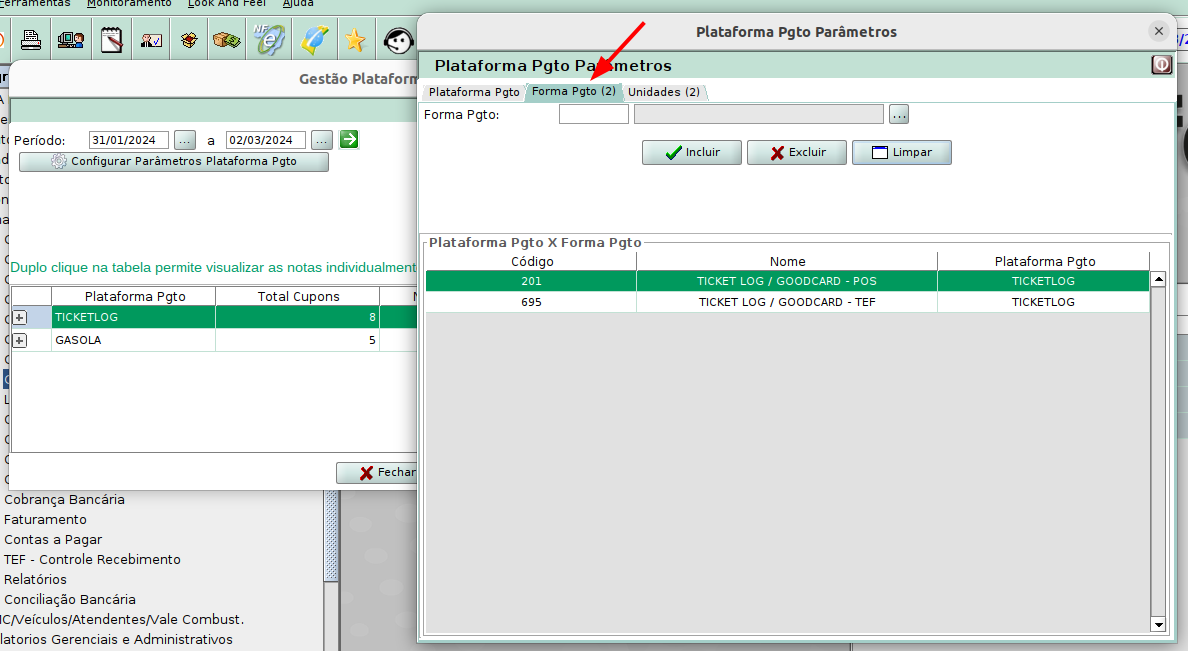Expand the GASOLA row
Image resolution: width=1188 pixels, height=651 pixels.
20,341
